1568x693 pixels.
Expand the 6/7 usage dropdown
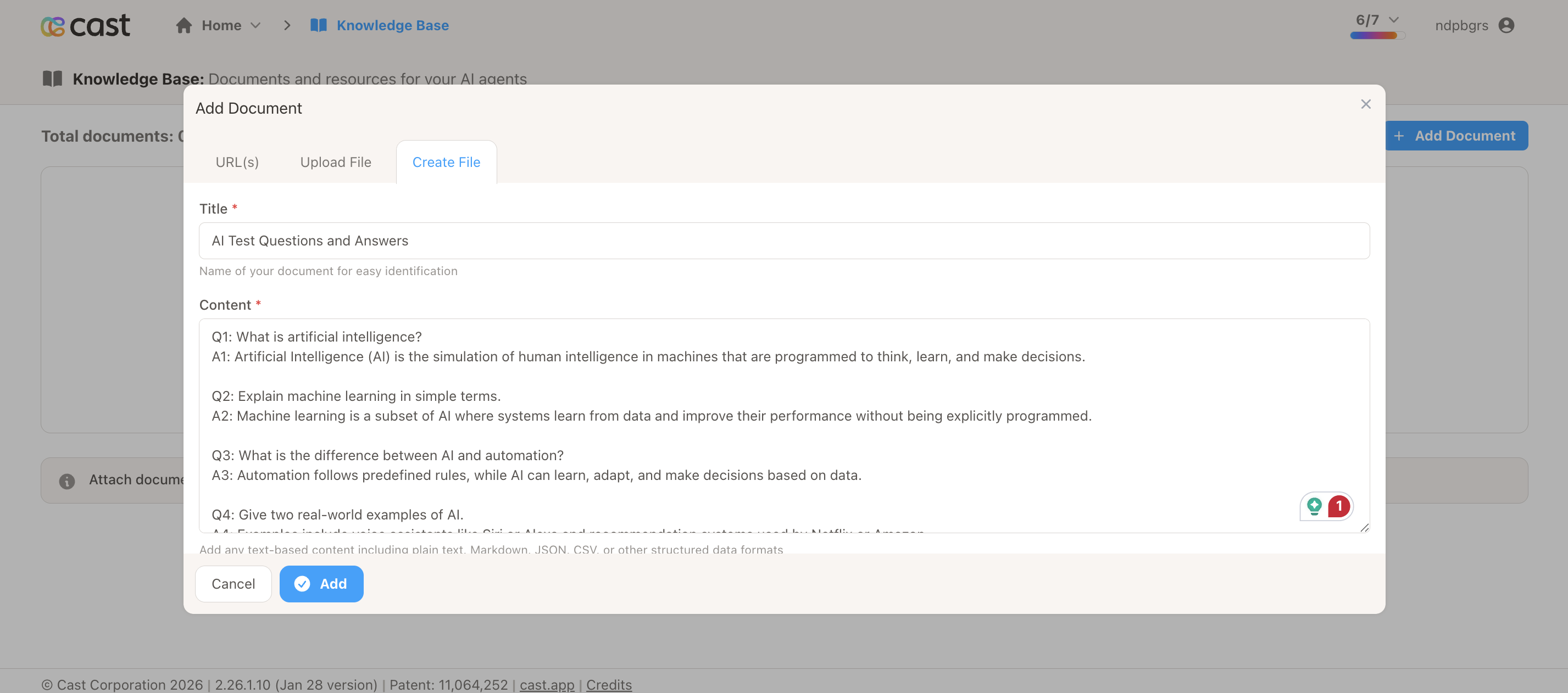[1394, 20]
